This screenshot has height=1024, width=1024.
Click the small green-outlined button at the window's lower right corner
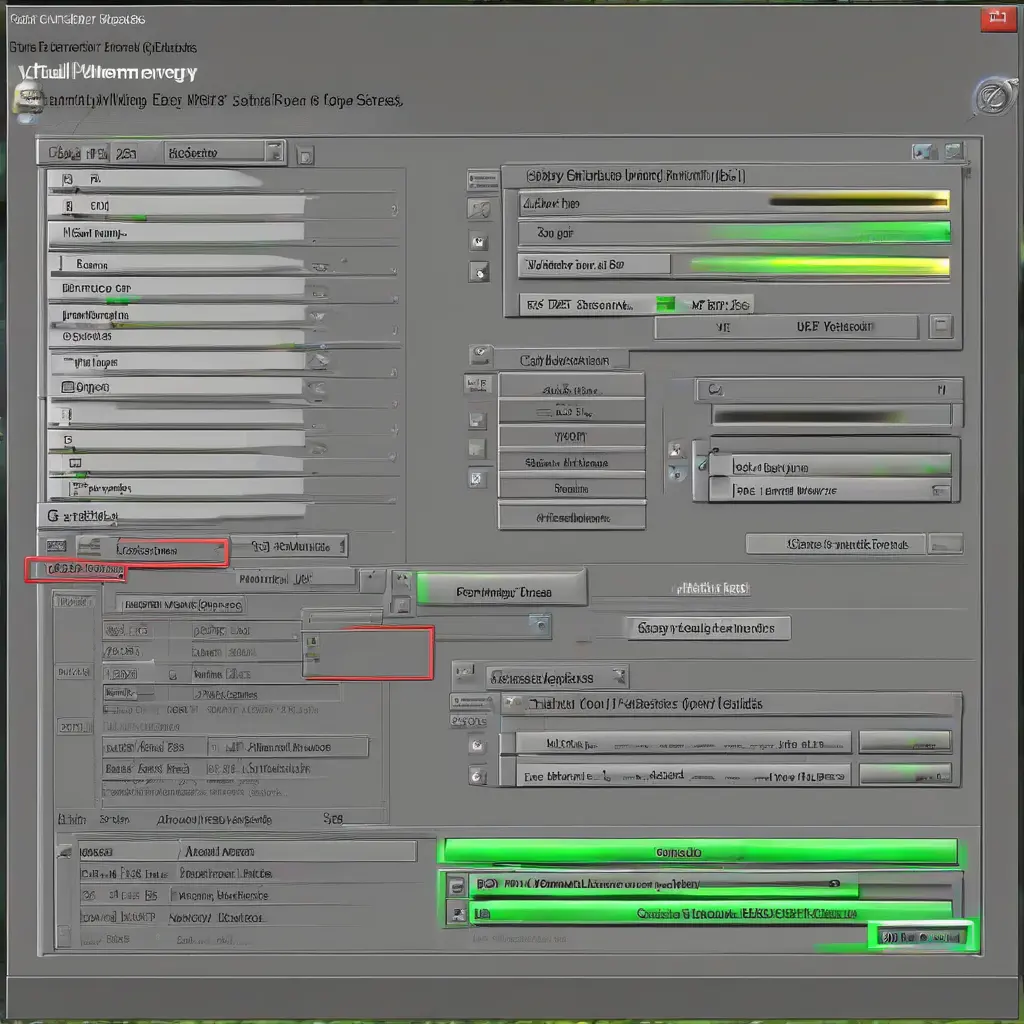point(921,937)
